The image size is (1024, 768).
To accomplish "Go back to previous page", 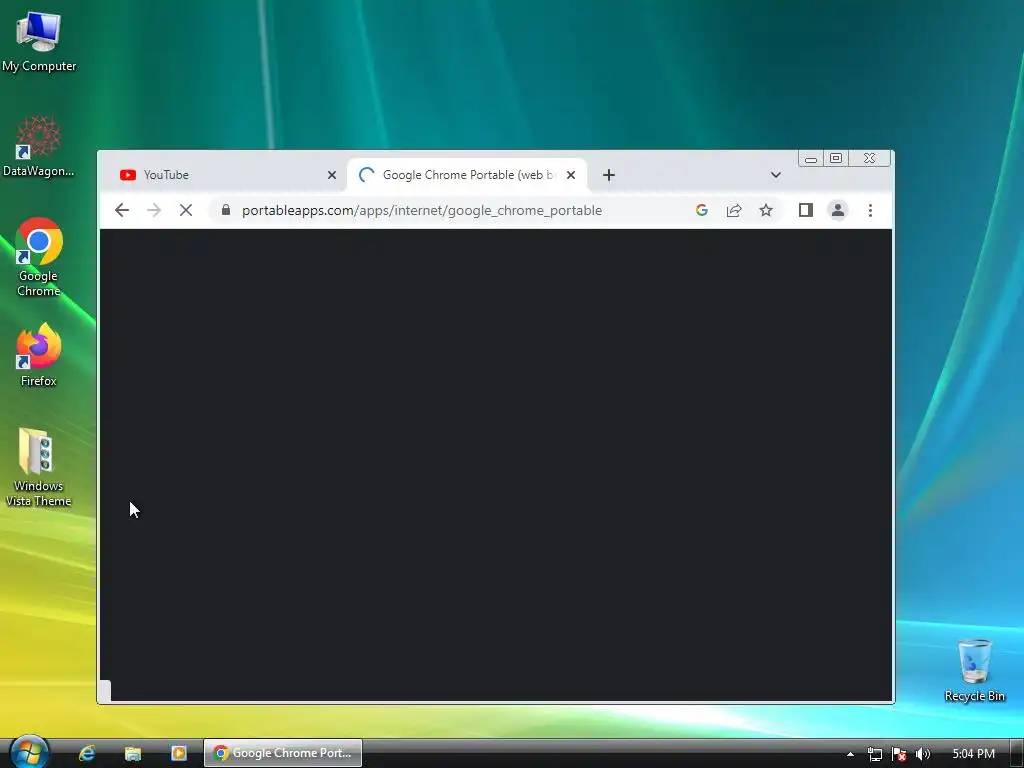I will pos(122,210).
